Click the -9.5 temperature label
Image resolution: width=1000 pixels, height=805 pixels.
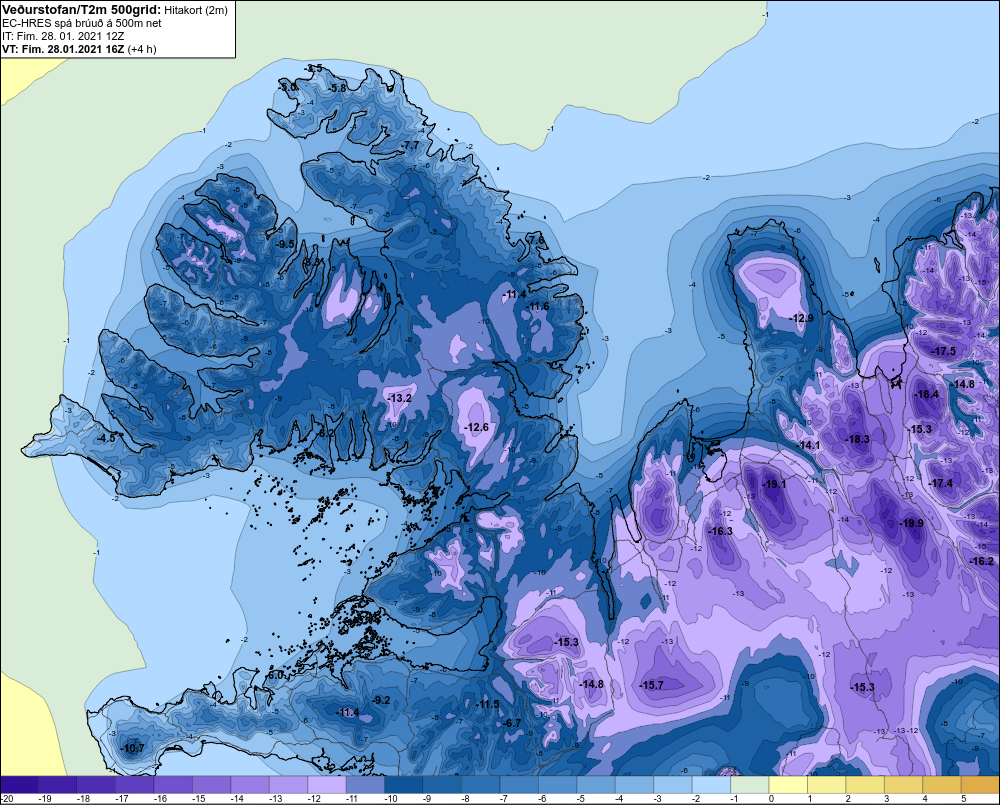click(285, 244)
